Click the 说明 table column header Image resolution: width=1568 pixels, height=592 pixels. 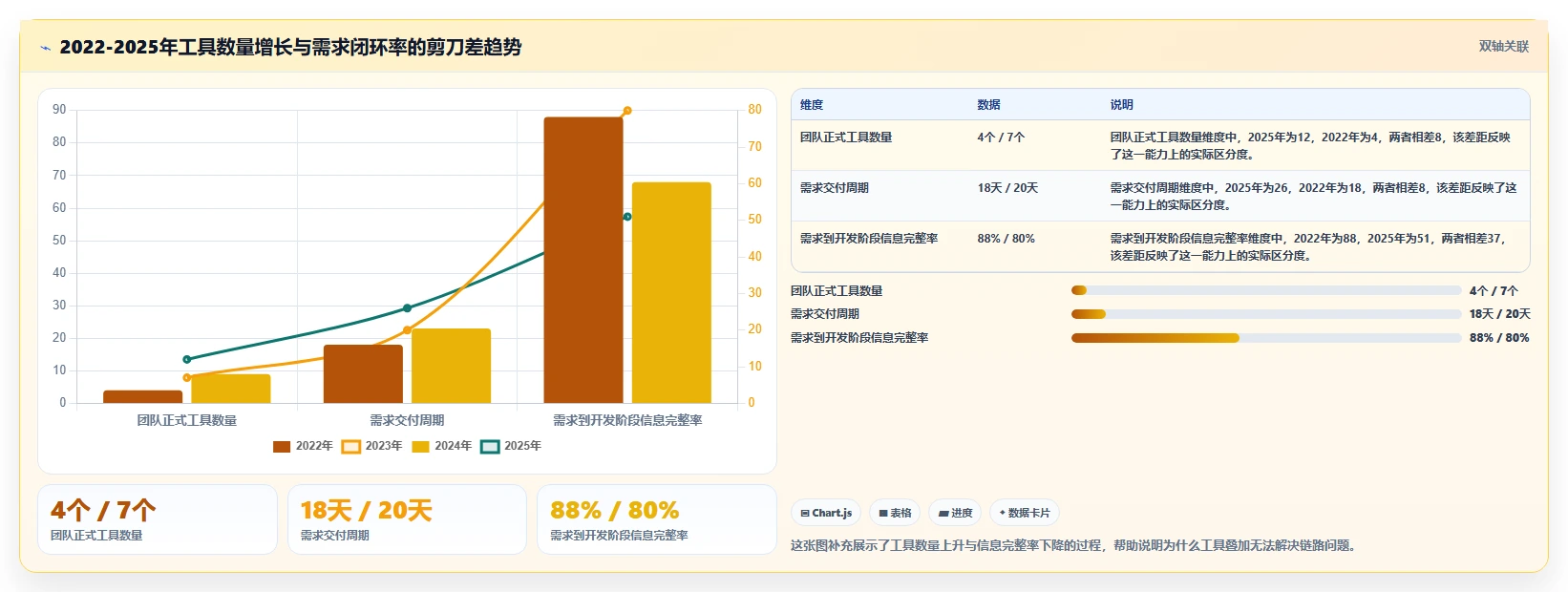coord(1122,105)
